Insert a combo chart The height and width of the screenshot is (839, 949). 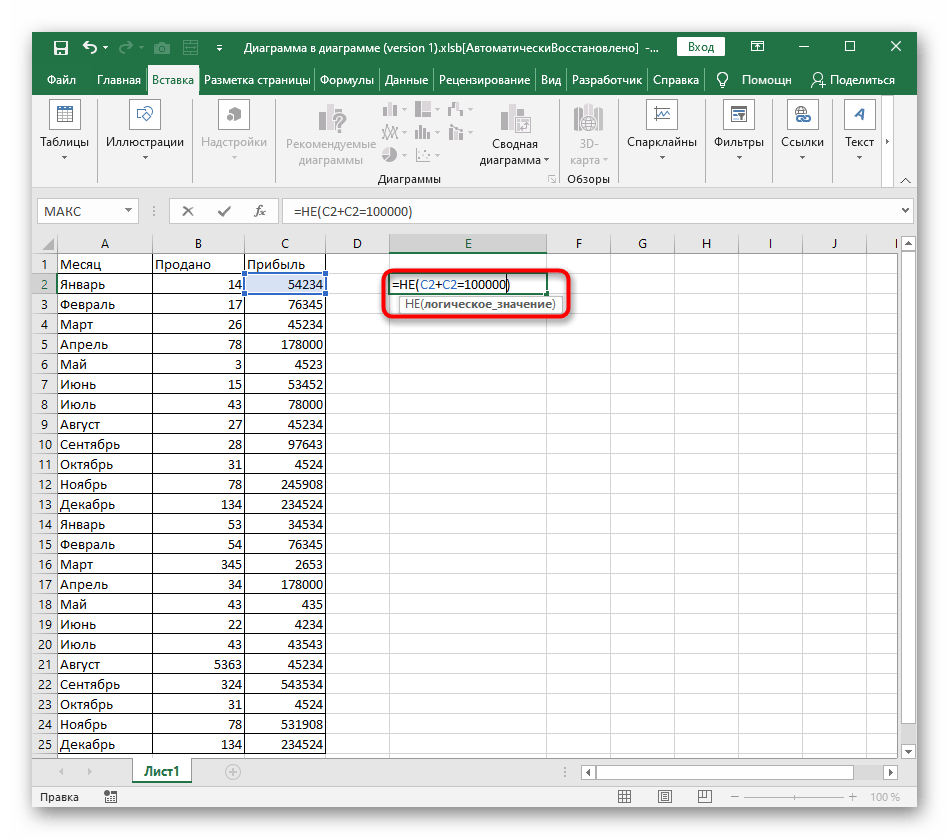pyautogui.click(x=460, y=132)
